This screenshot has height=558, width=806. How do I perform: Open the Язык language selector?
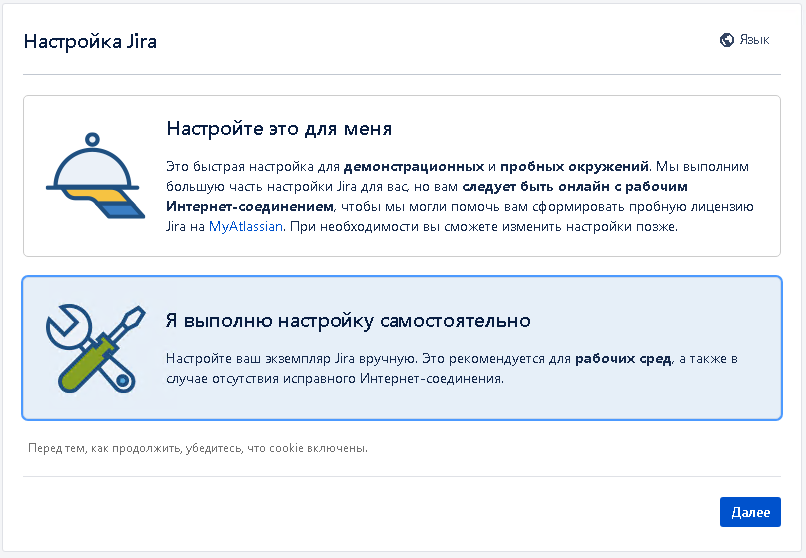pos(745,41)
